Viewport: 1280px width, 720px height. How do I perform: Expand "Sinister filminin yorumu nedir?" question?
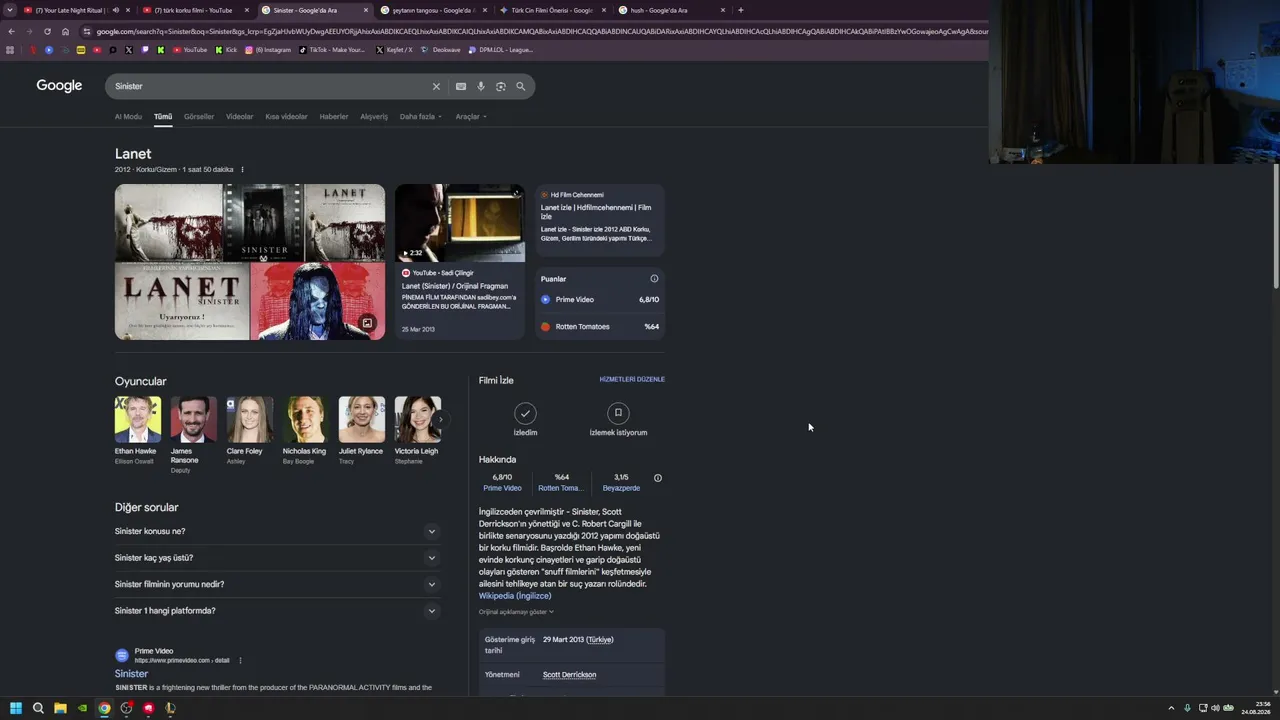click(277, 584)
